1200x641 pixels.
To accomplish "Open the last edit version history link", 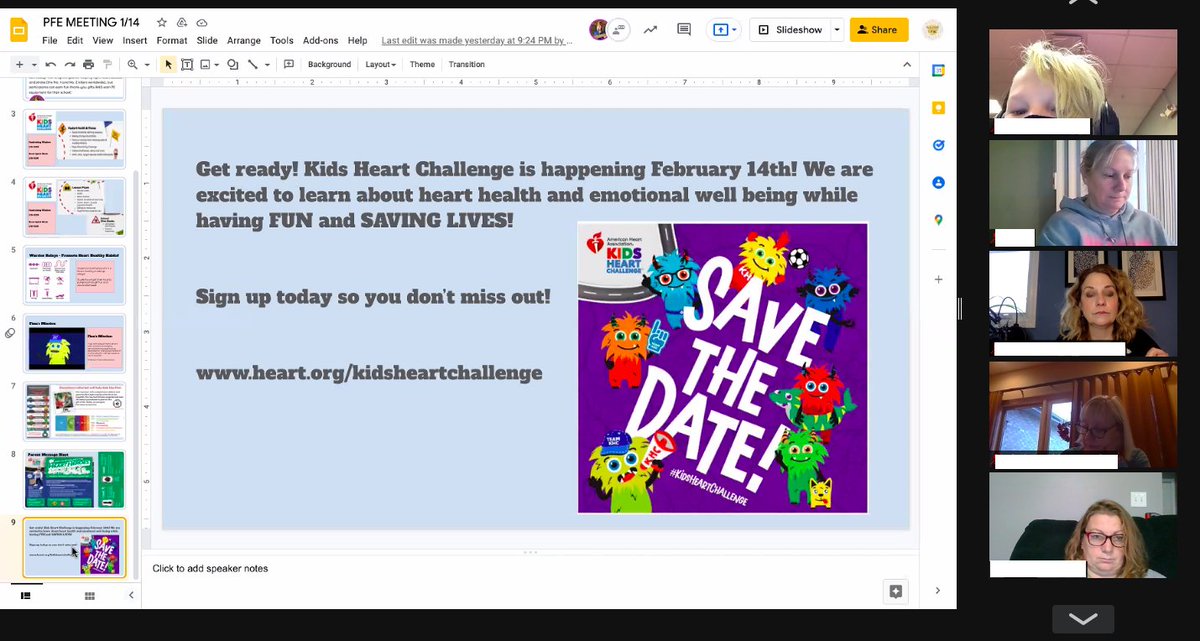I will pyautogui.click(x=477, y=41).
